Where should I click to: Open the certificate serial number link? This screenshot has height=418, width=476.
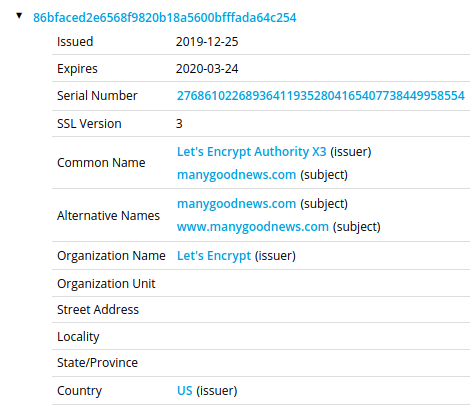[321, 96]
